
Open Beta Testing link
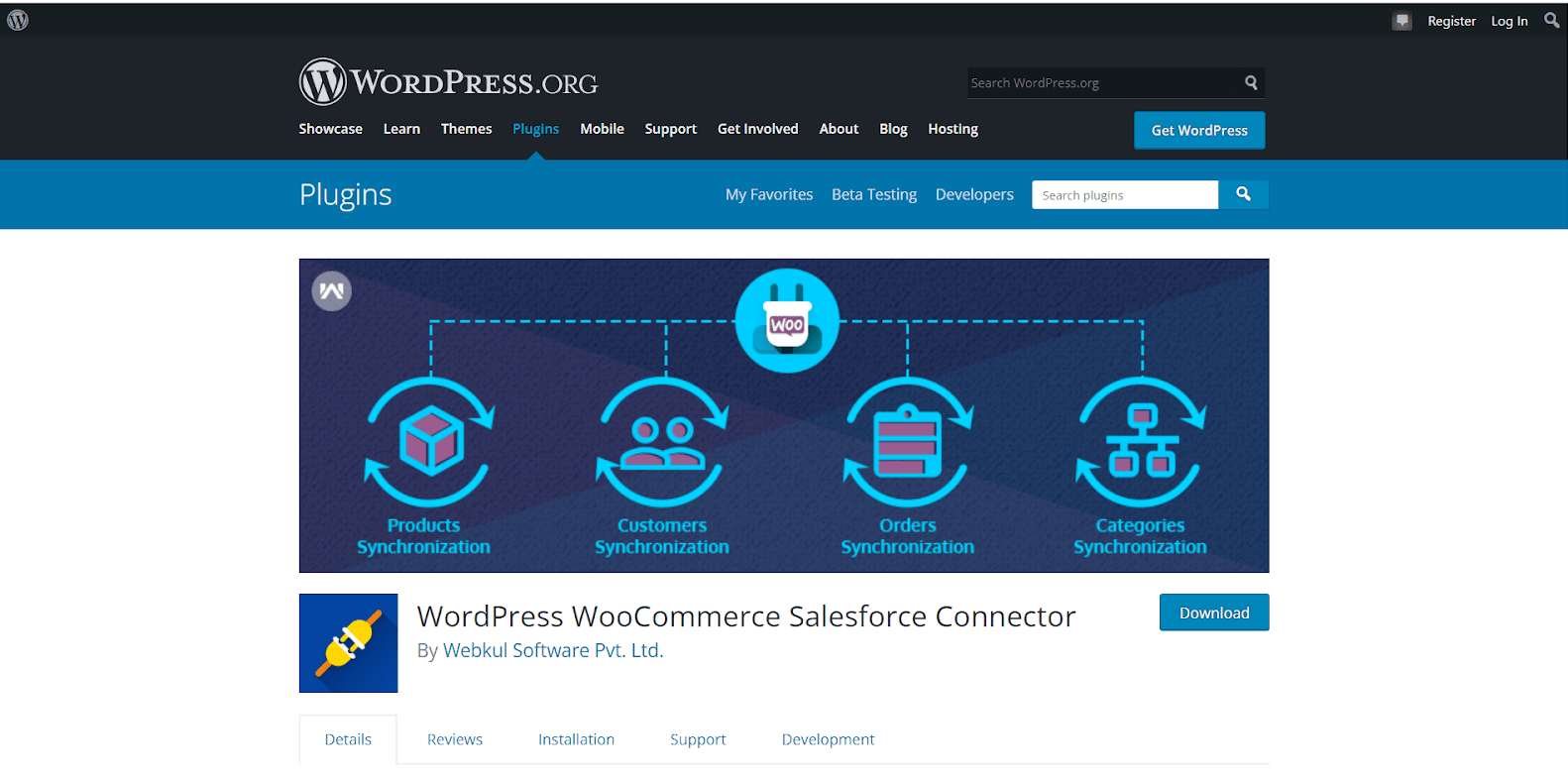(x=874, y=194)
